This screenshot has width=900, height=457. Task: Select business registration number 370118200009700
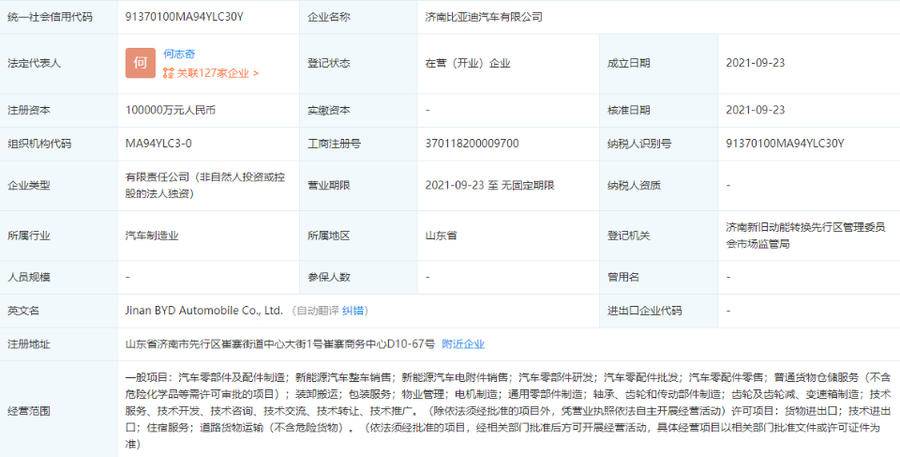pyautogui.click(x=472, y=144)
